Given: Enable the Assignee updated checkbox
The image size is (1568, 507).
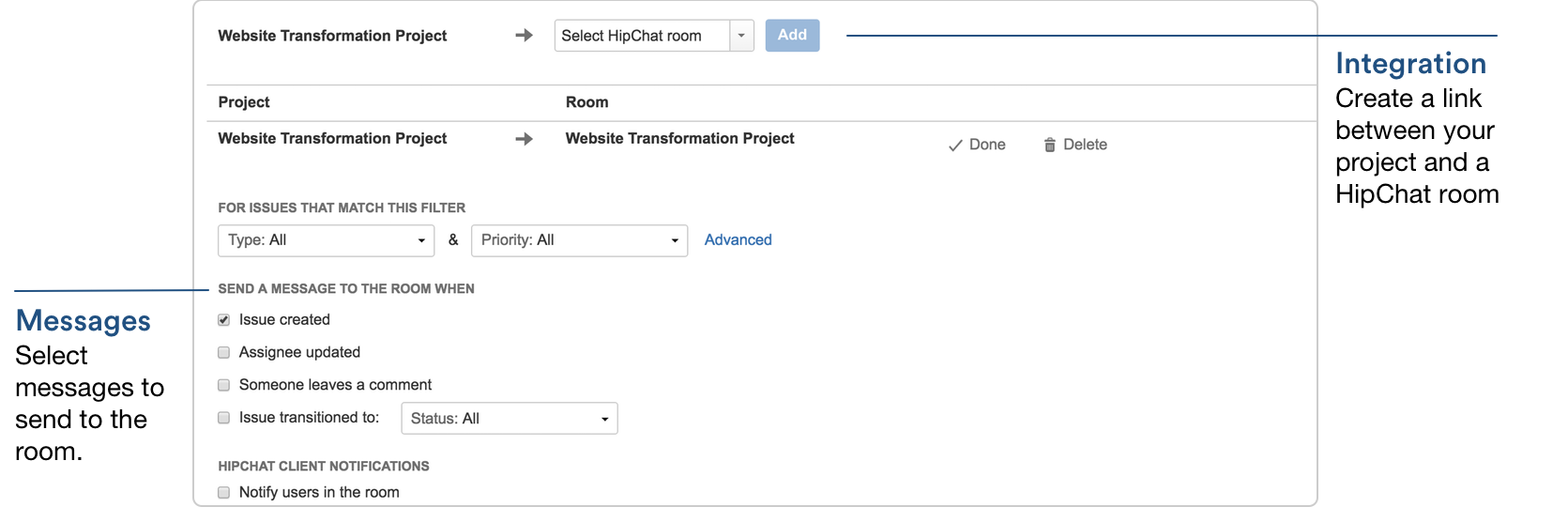Looking at the screenshot, I should (x=224, y=353).
